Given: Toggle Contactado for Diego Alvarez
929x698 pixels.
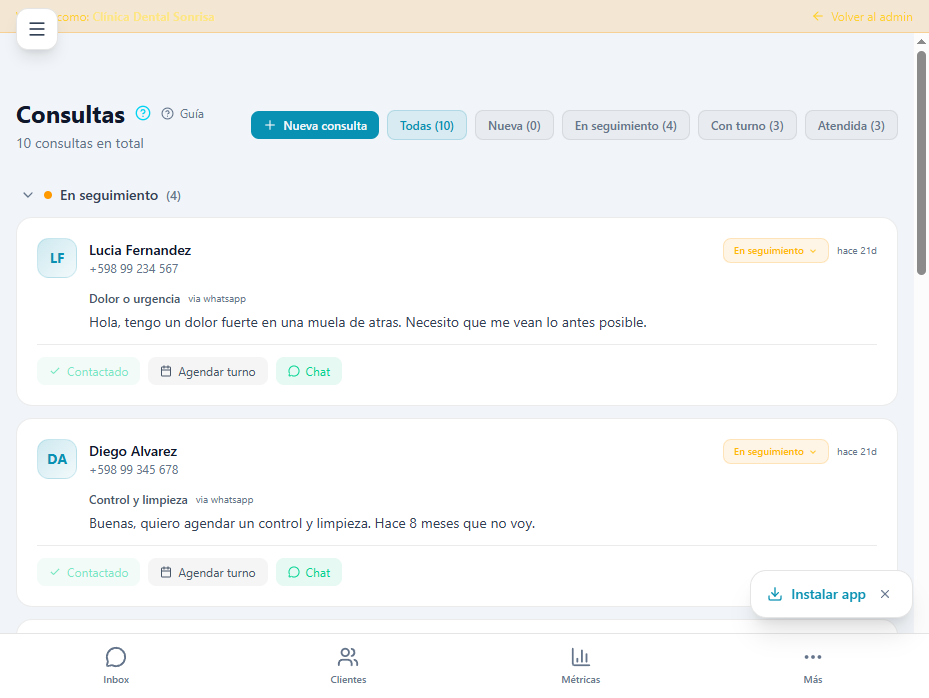Looking at the screenshot, I should tap(89, 572).
